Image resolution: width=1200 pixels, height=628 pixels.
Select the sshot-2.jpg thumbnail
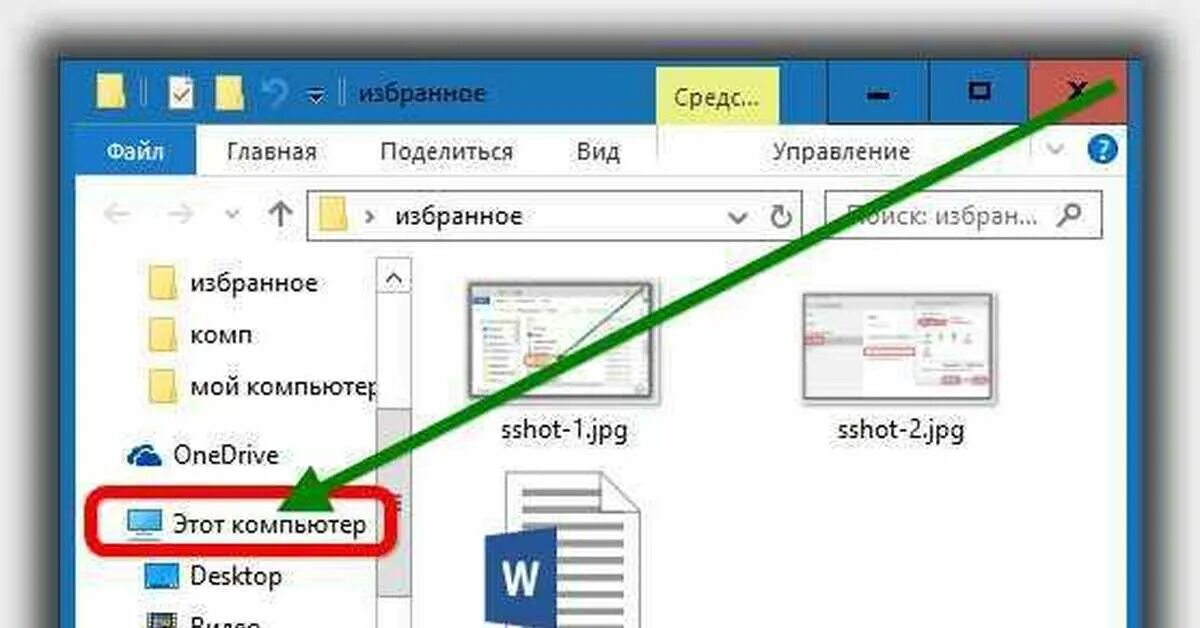point(899,348)
